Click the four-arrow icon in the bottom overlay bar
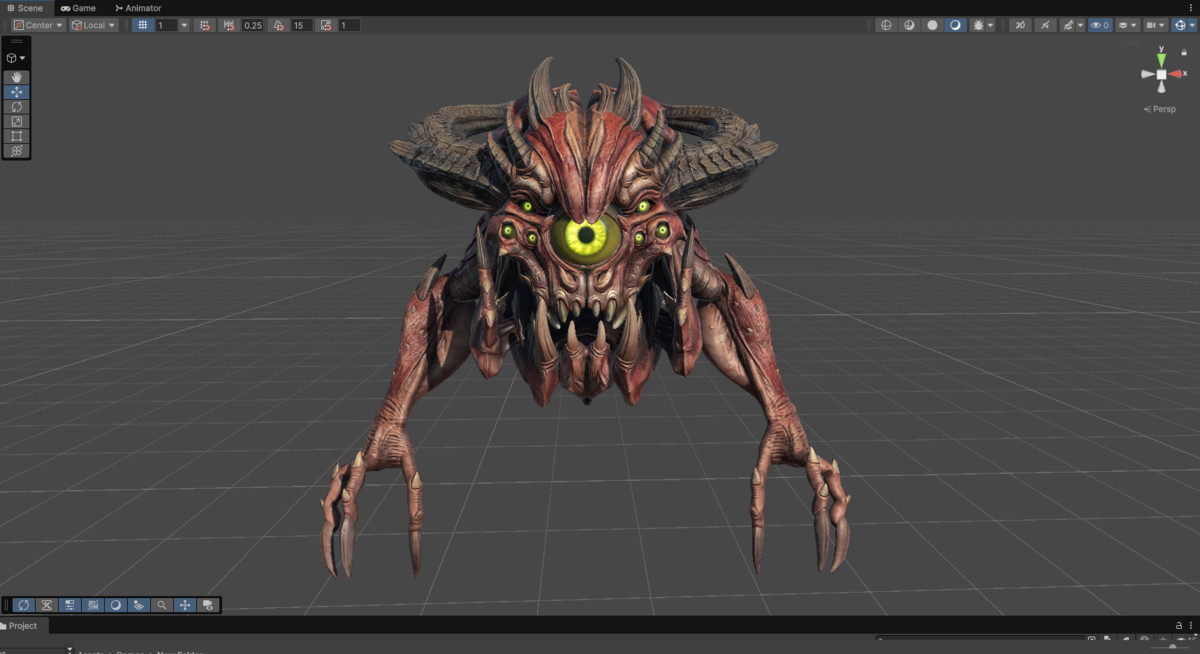1200x654 pixels. 185,605
